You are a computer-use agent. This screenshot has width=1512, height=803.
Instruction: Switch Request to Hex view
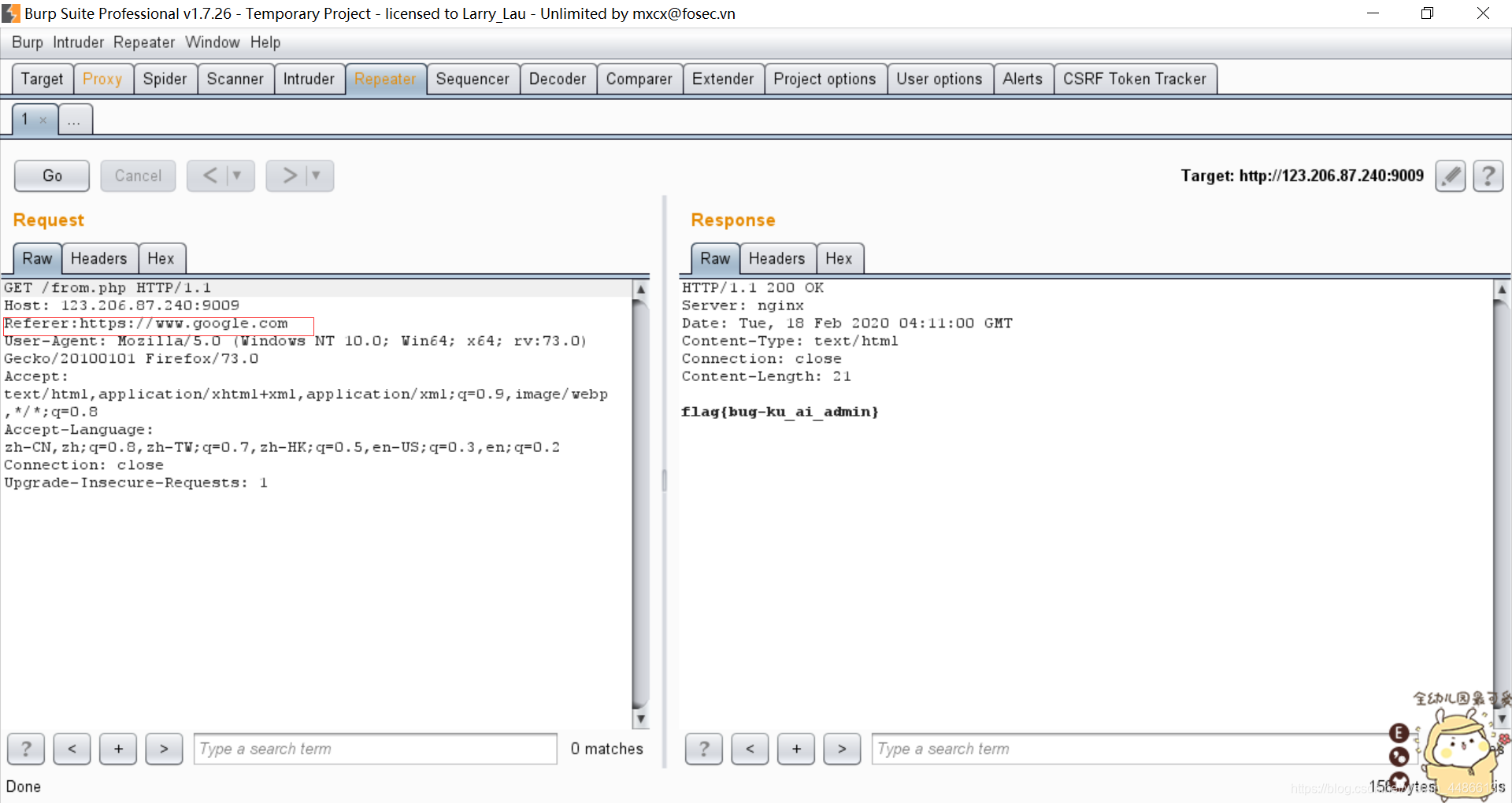coord(161,258)
